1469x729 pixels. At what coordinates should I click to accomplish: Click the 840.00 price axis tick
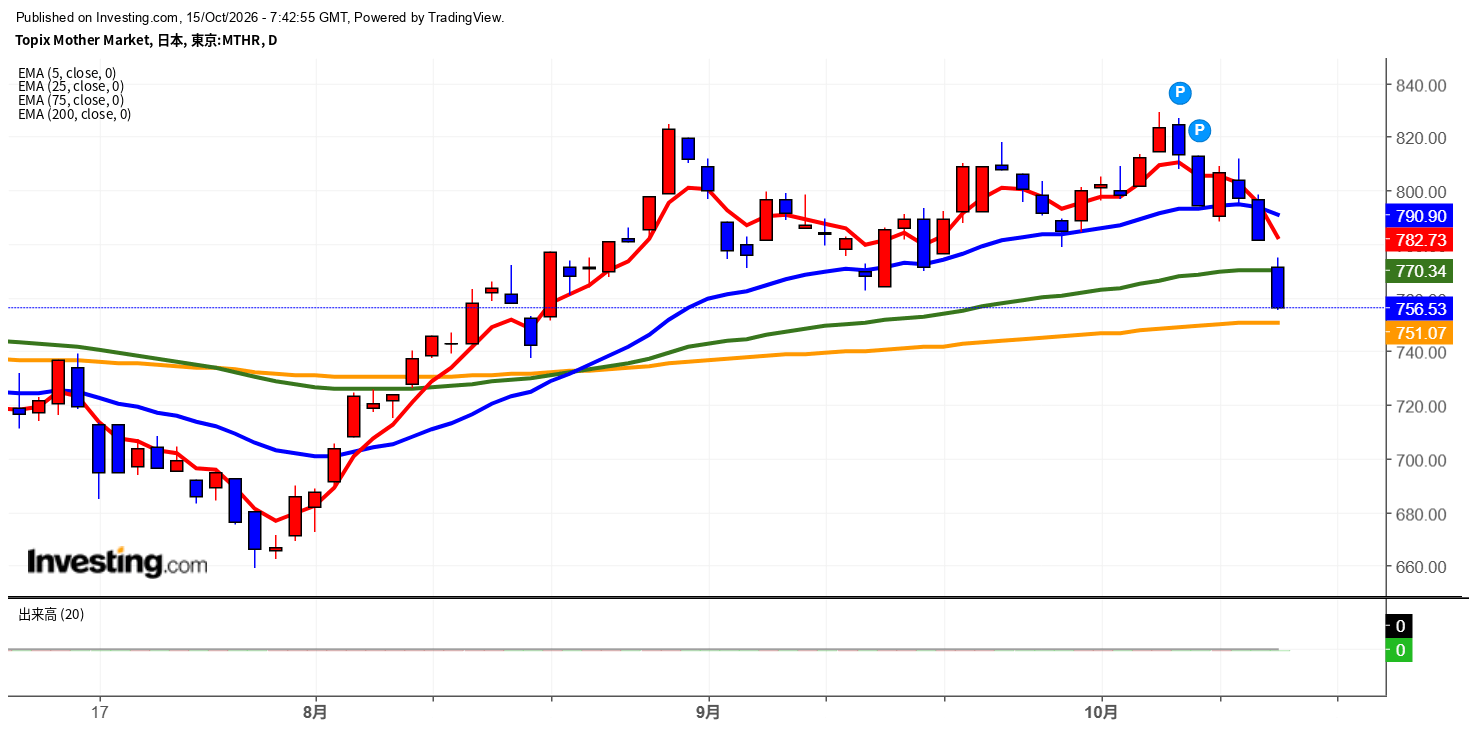(x=1421, y=86)
